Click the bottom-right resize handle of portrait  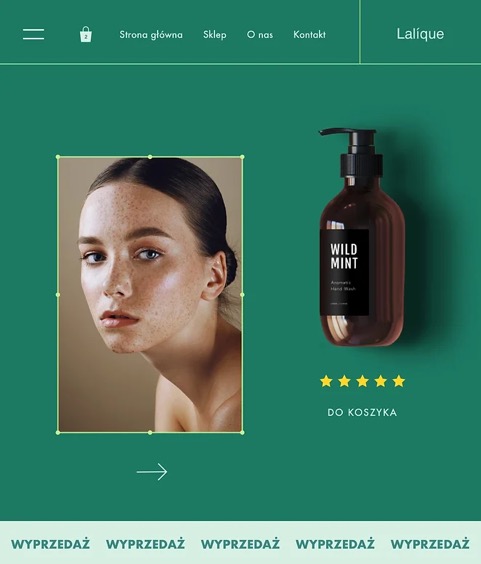242,432
